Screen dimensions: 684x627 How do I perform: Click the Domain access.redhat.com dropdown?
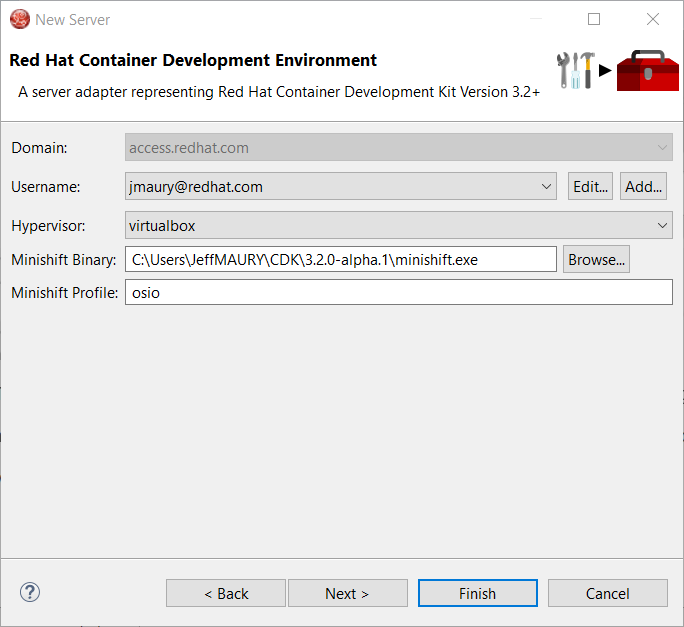click(398, 148)
